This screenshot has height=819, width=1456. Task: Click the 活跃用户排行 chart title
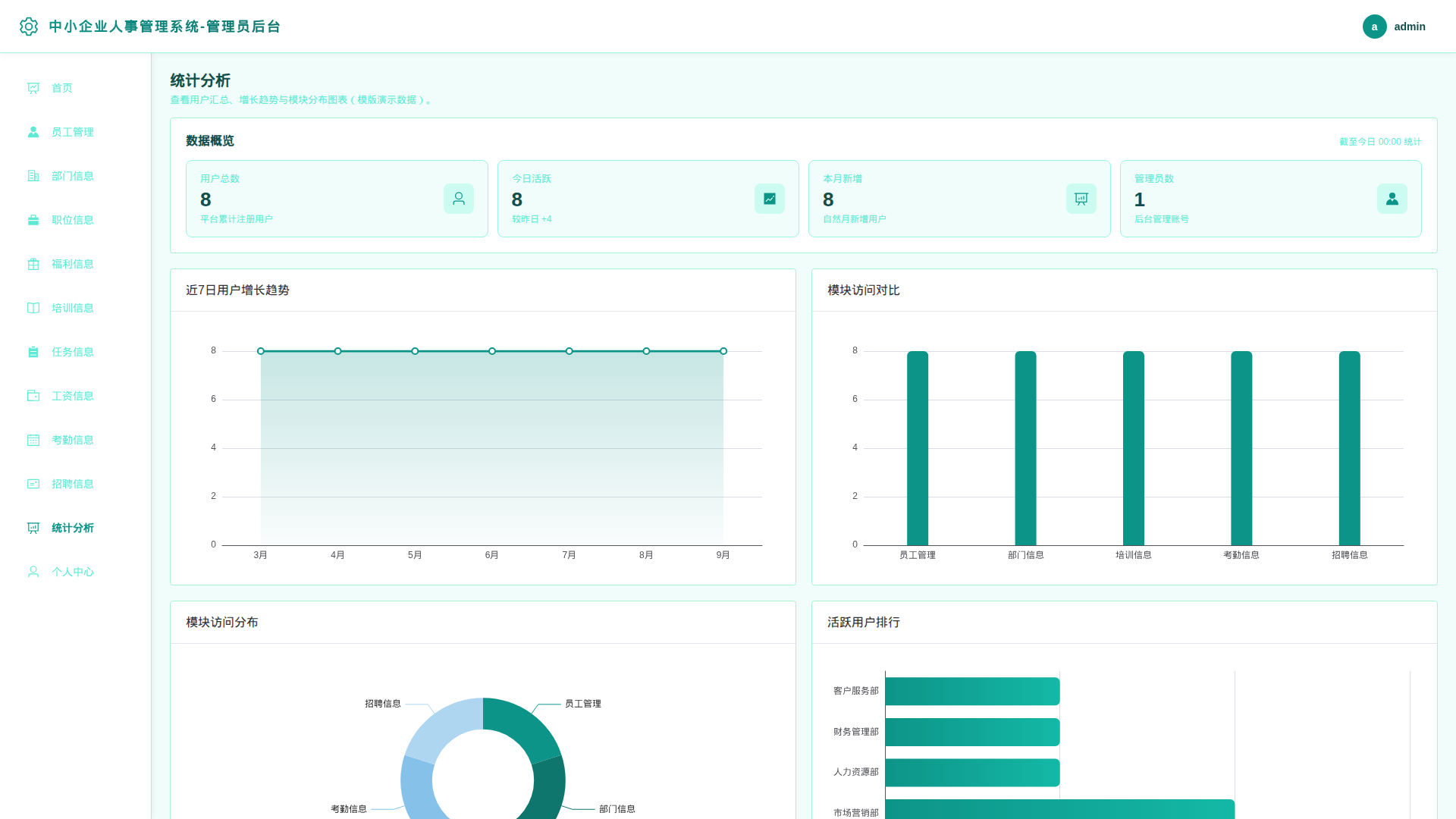(x=864, y=623)
